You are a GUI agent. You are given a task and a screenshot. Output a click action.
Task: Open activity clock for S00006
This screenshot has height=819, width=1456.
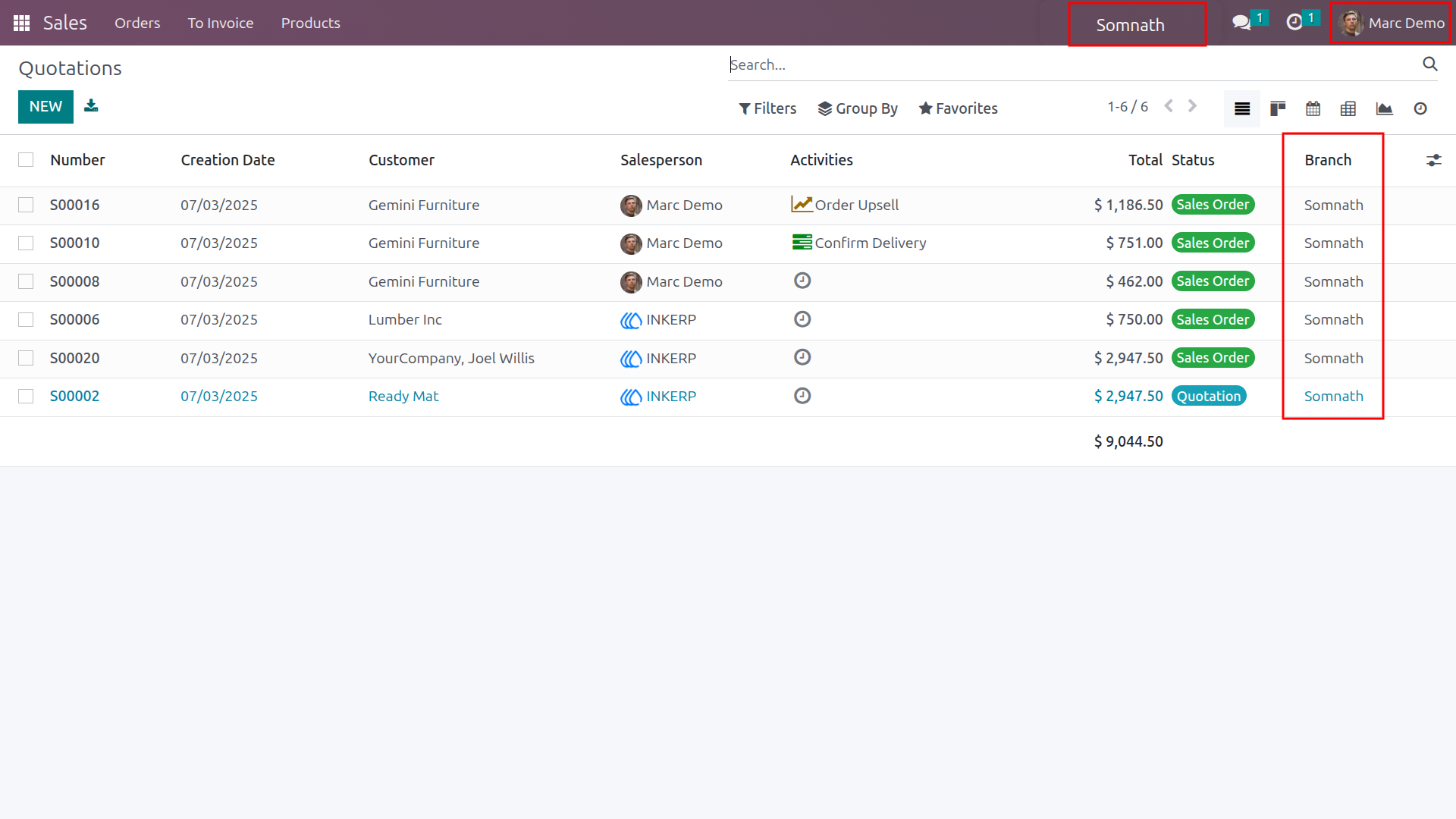(802, 319)
